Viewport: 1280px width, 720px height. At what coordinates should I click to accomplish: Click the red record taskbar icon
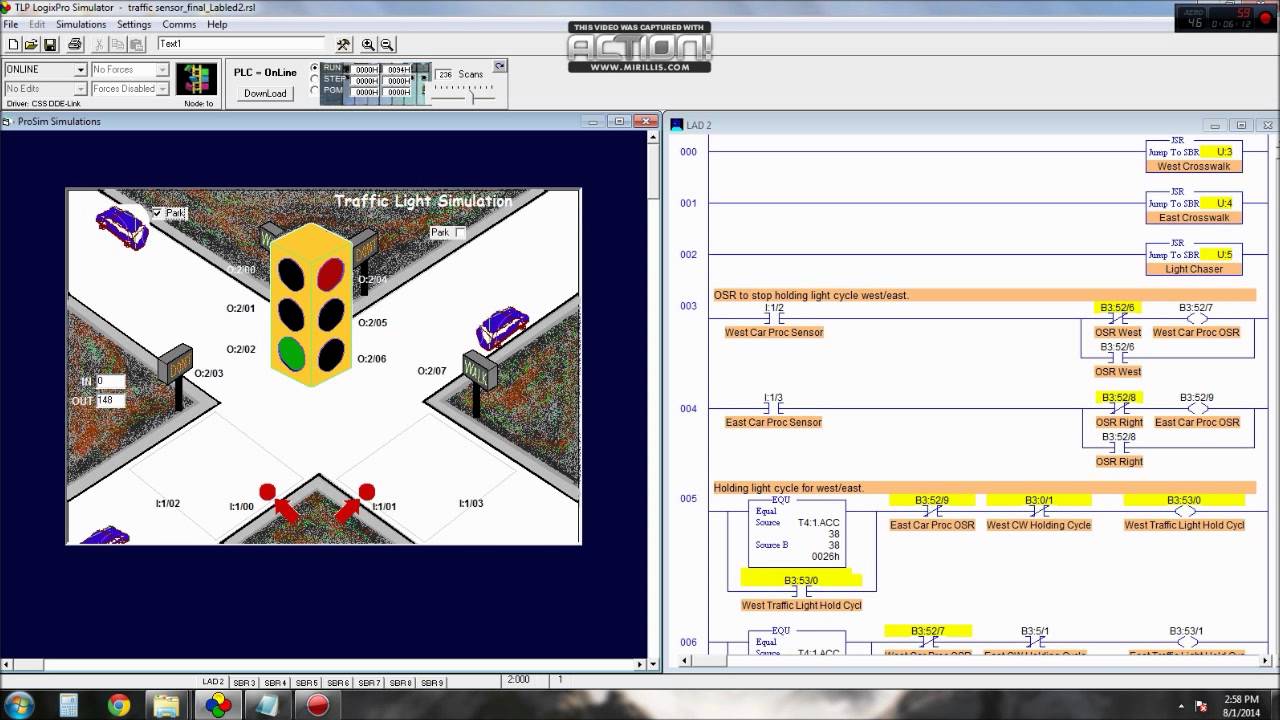(x=318, y=705)
